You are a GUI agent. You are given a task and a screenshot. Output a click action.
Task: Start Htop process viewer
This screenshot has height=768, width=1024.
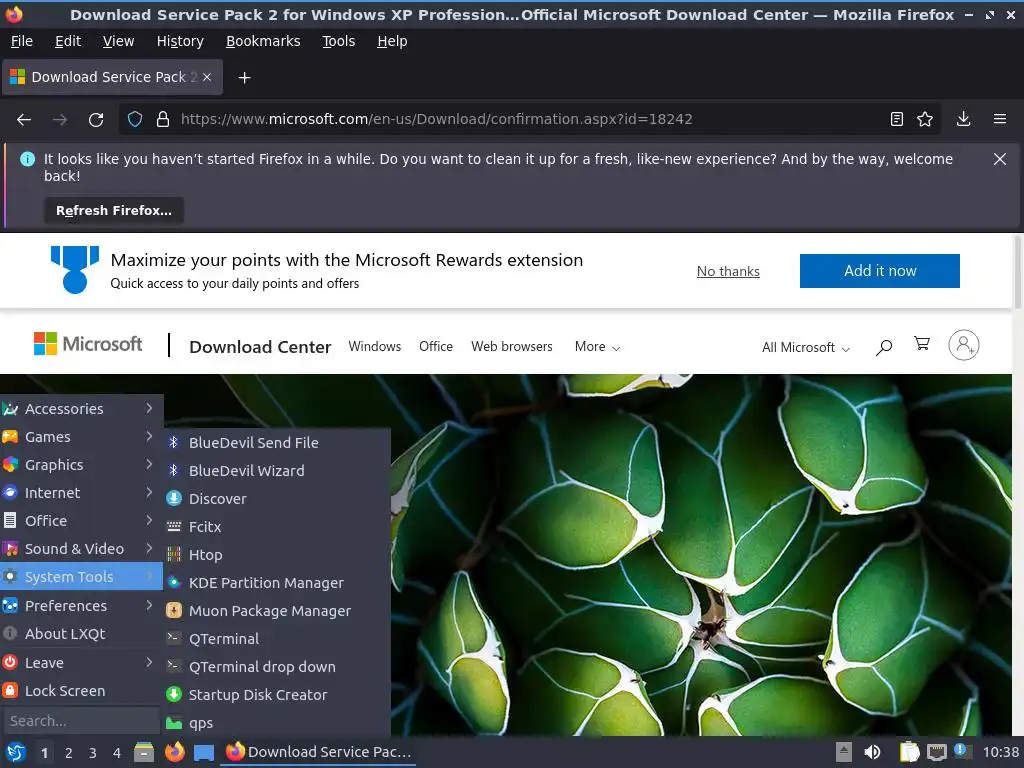coord(277,555)
